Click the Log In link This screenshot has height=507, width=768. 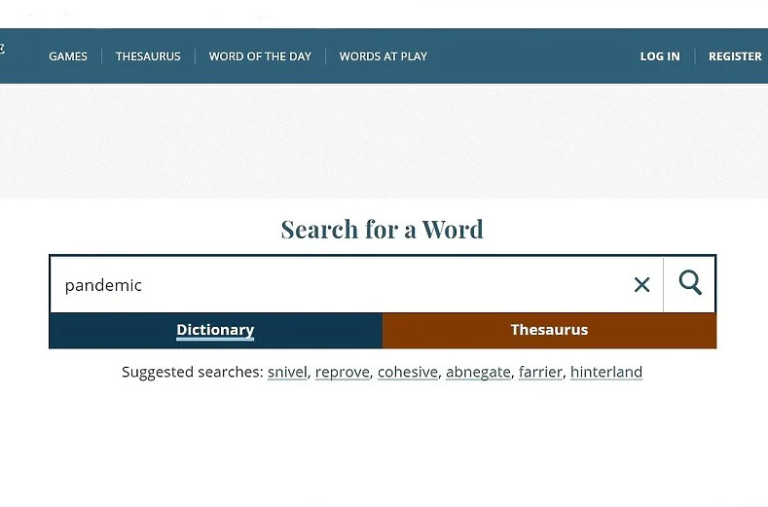click(659, 56)
